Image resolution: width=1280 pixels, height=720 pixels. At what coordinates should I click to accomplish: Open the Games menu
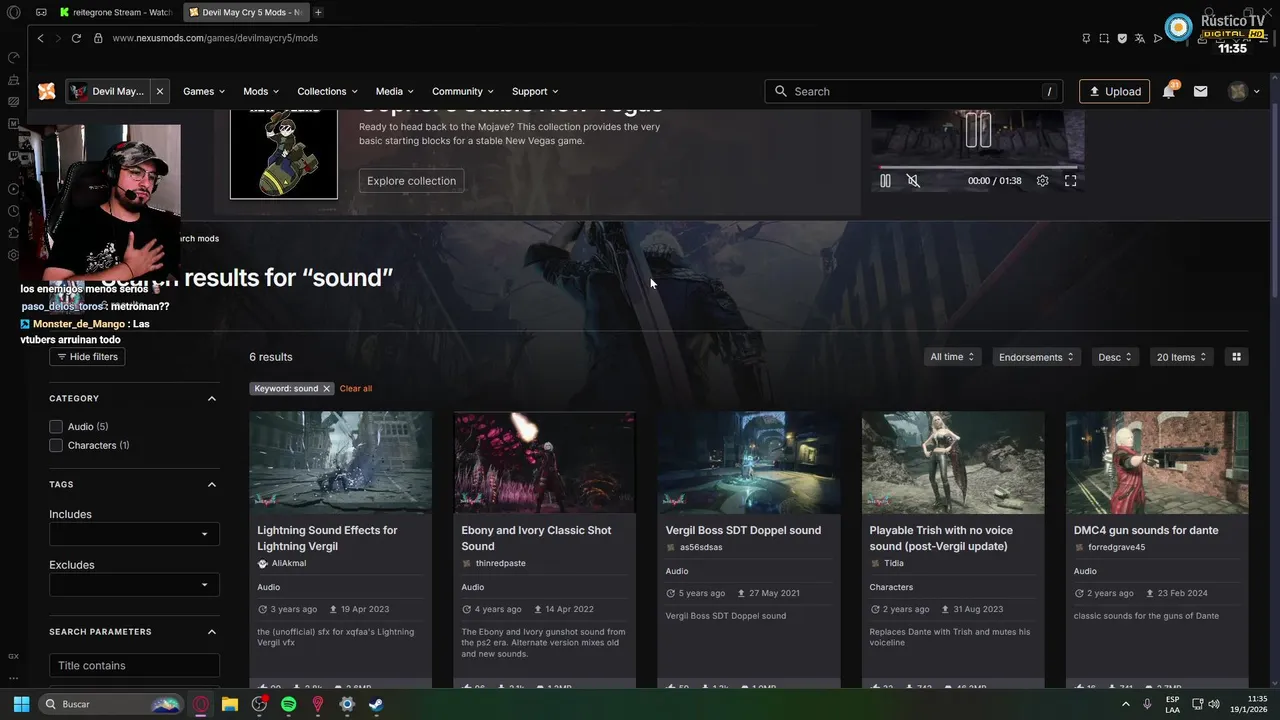[x=204, y=91]
